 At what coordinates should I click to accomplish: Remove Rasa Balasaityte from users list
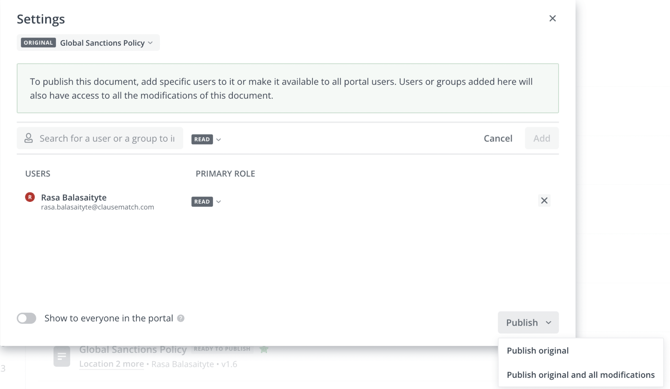coord(544,200)
